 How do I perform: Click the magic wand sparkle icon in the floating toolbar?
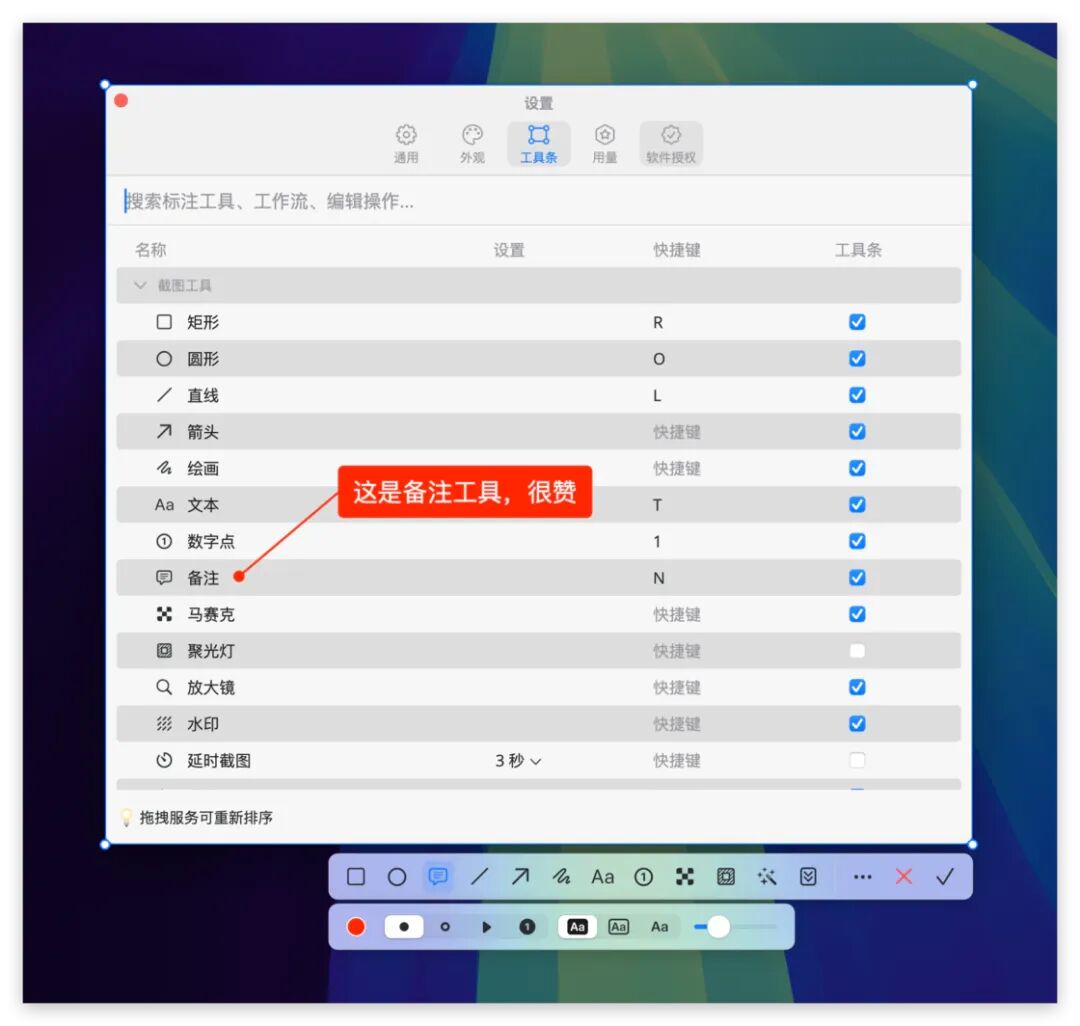tap(767, 877)
